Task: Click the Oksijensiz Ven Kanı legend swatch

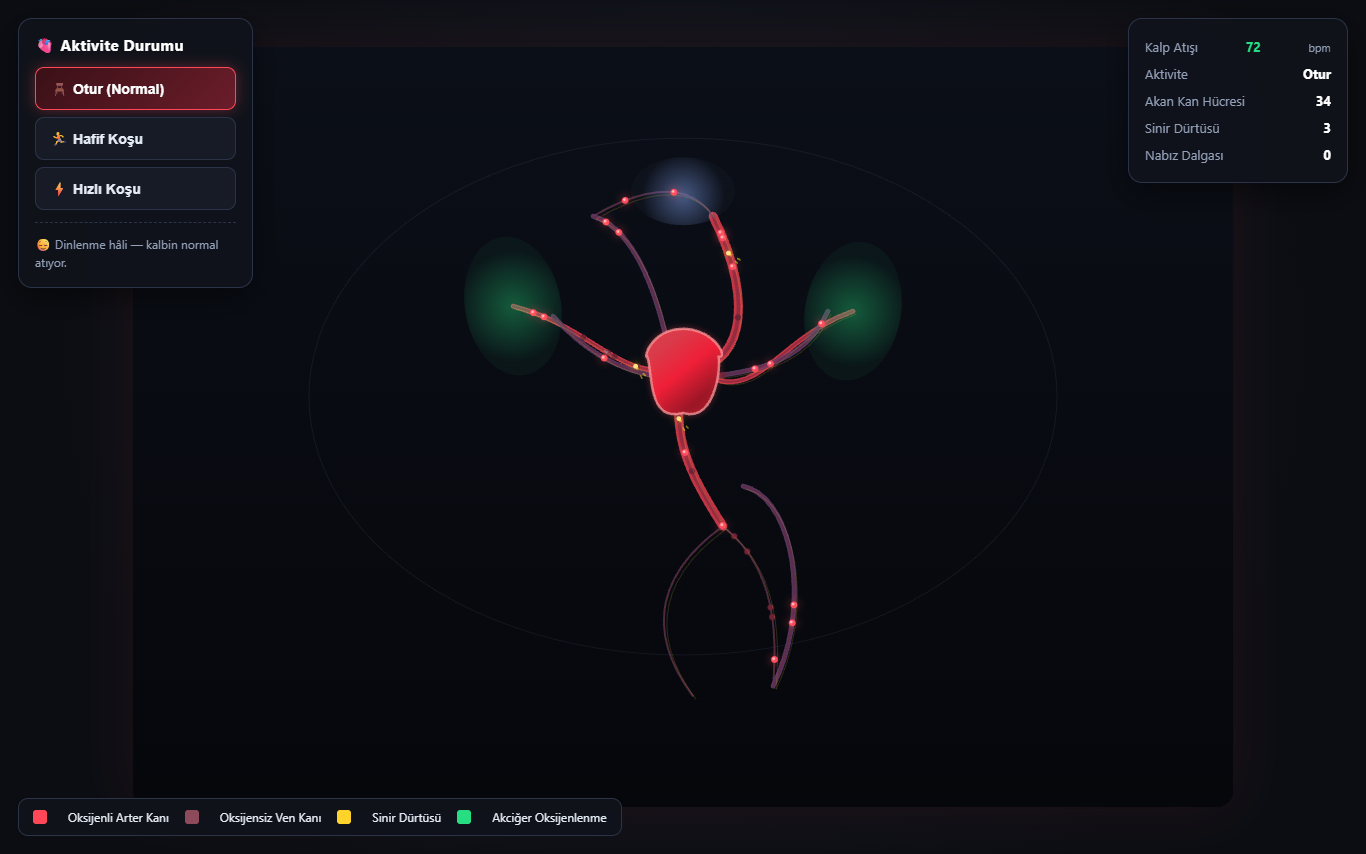Action: 192,817
